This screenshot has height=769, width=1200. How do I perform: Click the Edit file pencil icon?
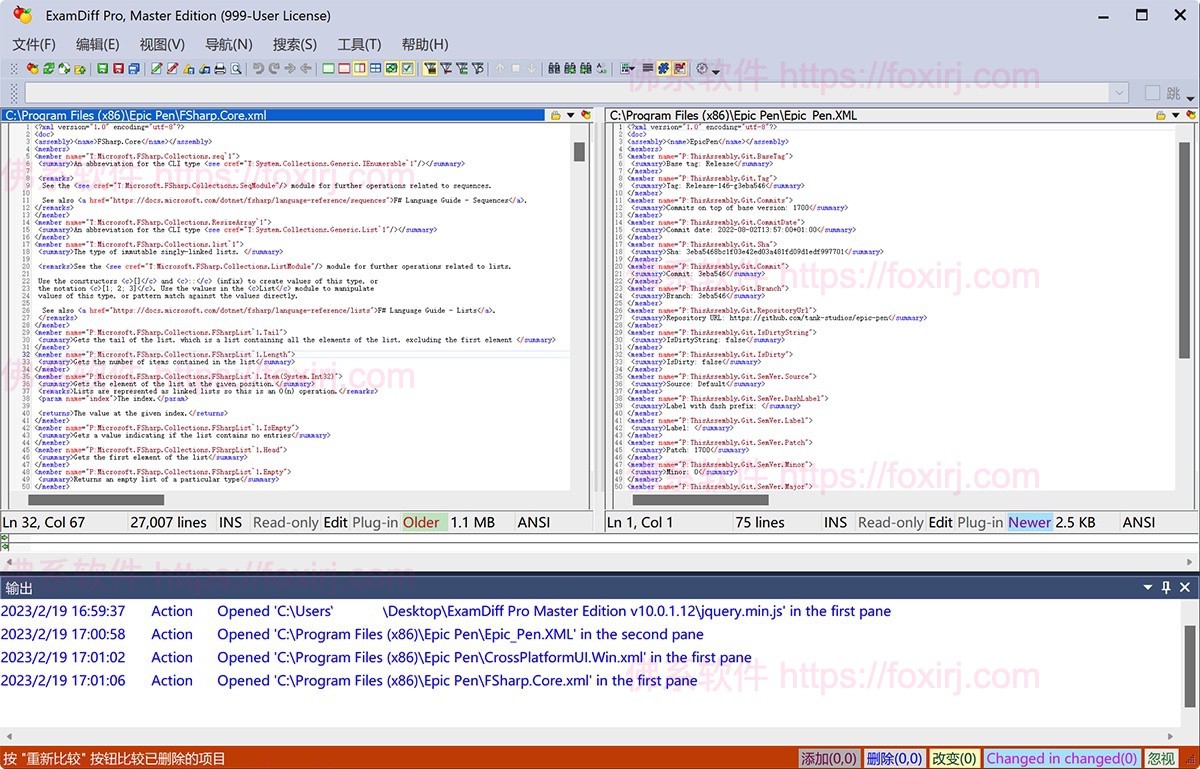click(x=157, y=68)
